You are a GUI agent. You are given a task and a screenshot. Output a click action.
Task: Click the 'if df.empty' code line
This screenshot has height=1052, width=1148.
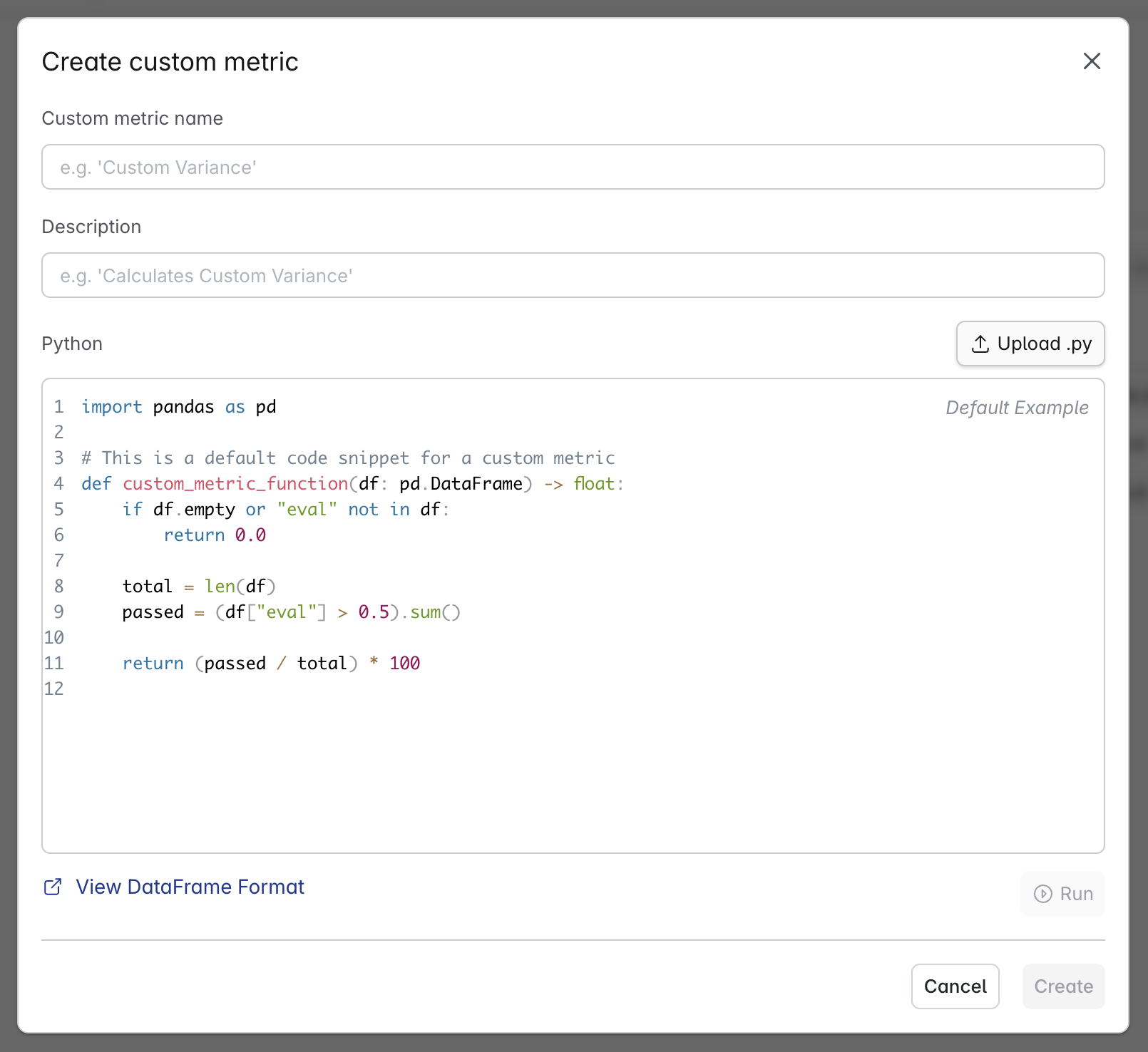click(x=285, y=510)
